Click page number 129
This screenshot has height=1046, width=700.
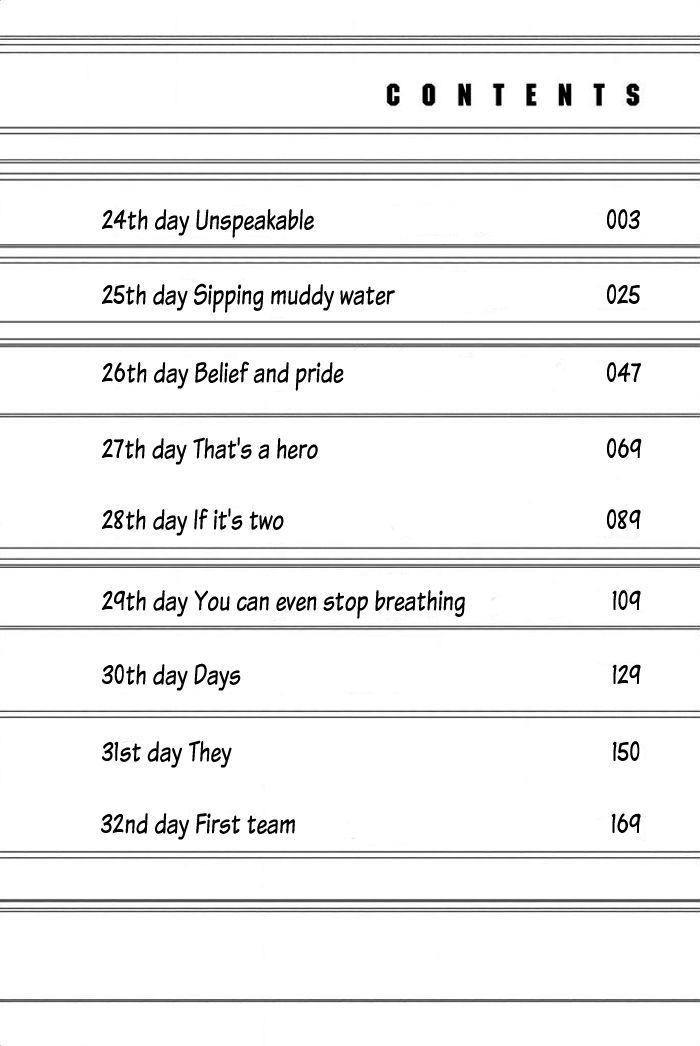pyautogui.click(x=625, y=675)
